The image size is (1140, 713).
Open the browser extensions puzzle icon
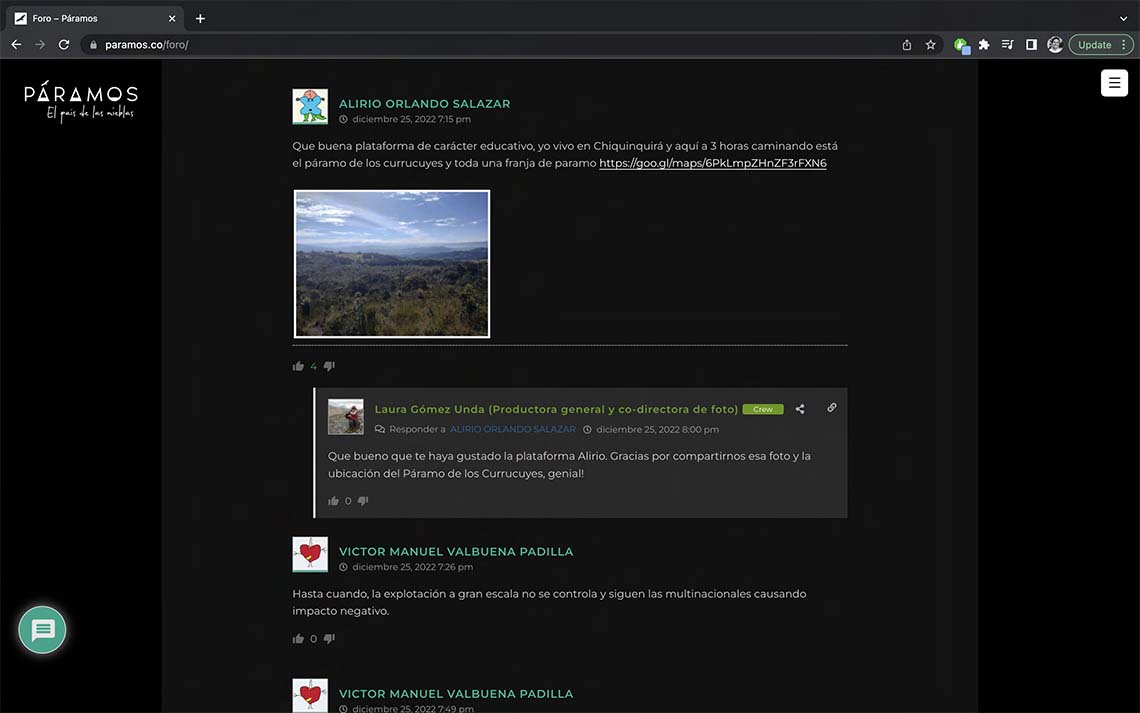[x=984, y=45]
